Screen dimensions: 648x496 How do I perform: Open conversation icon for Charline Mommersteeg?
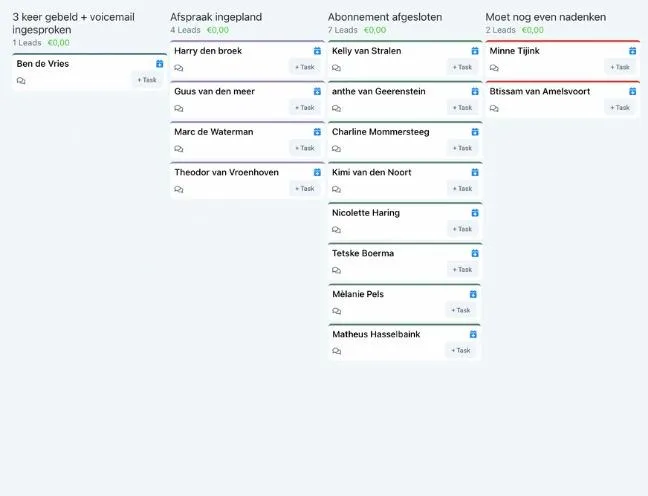pyautogui.click(x=336, y=149)
